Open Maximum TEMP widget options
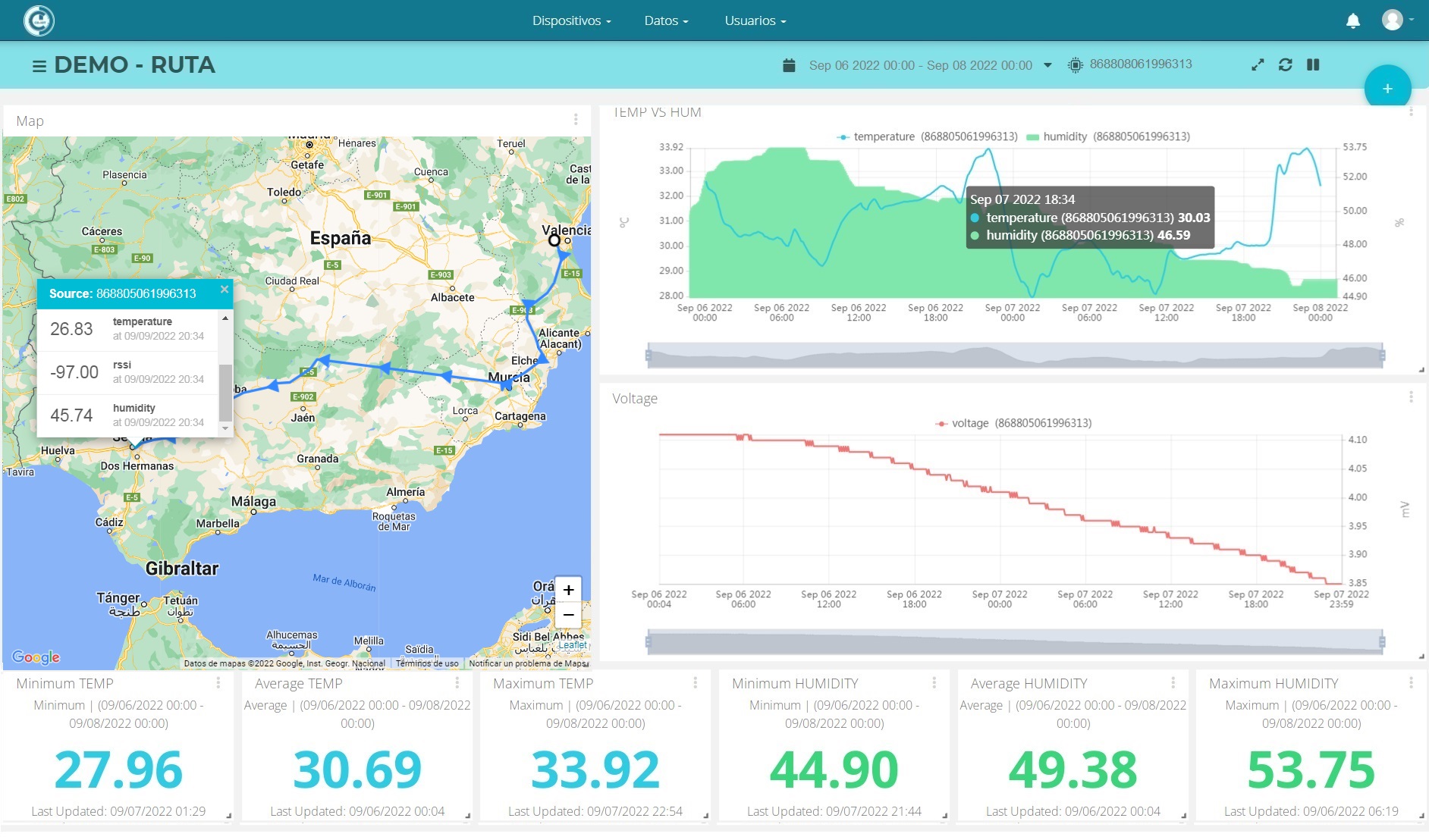The image size is (1429, 840). (x=696, y=682)
